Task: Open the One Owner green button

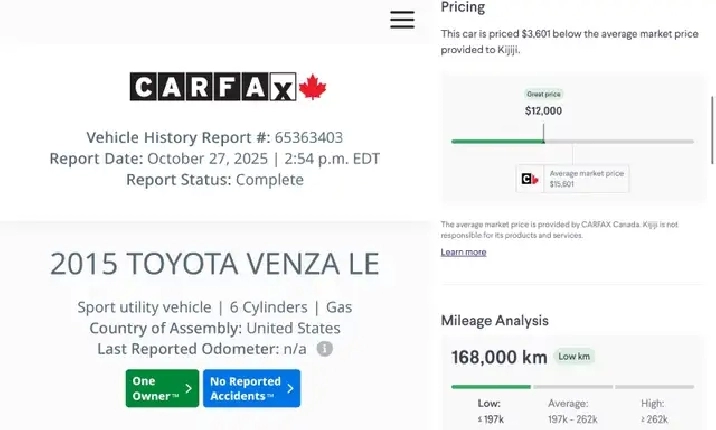Action: click(160, 388)
